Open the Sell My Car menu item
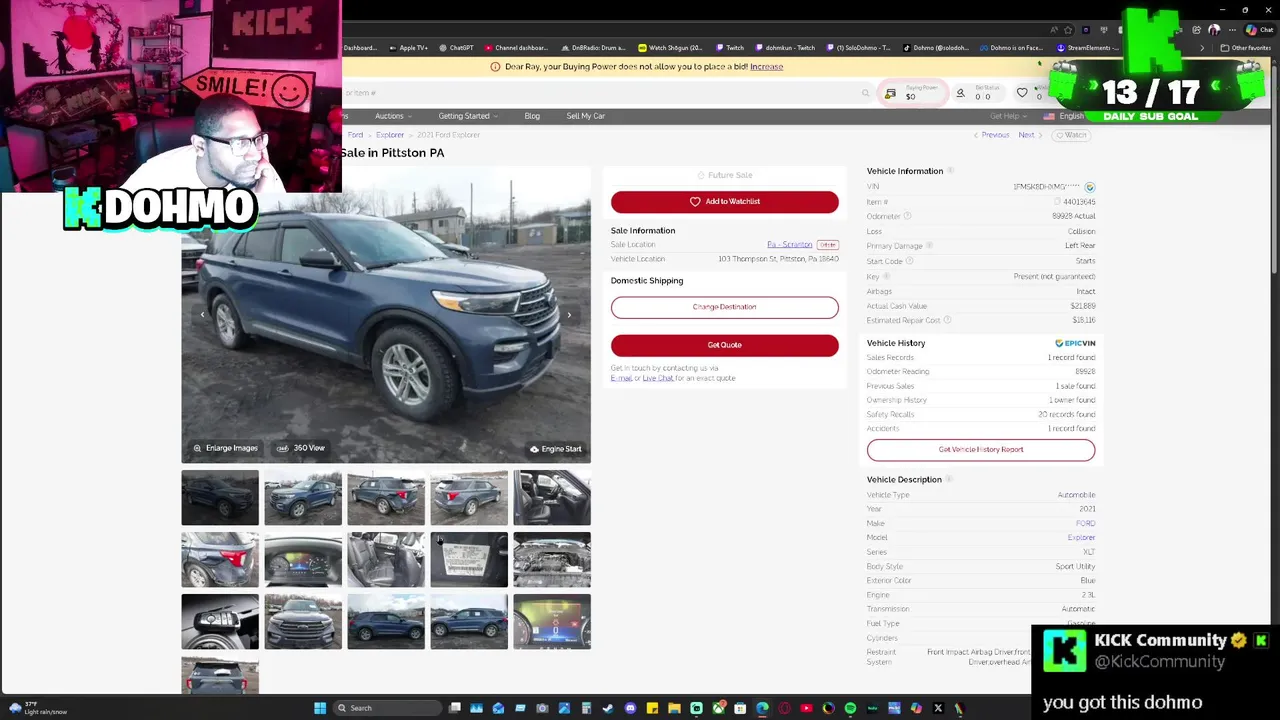Viewport: 1280px width, 720px height. (585, 116)
